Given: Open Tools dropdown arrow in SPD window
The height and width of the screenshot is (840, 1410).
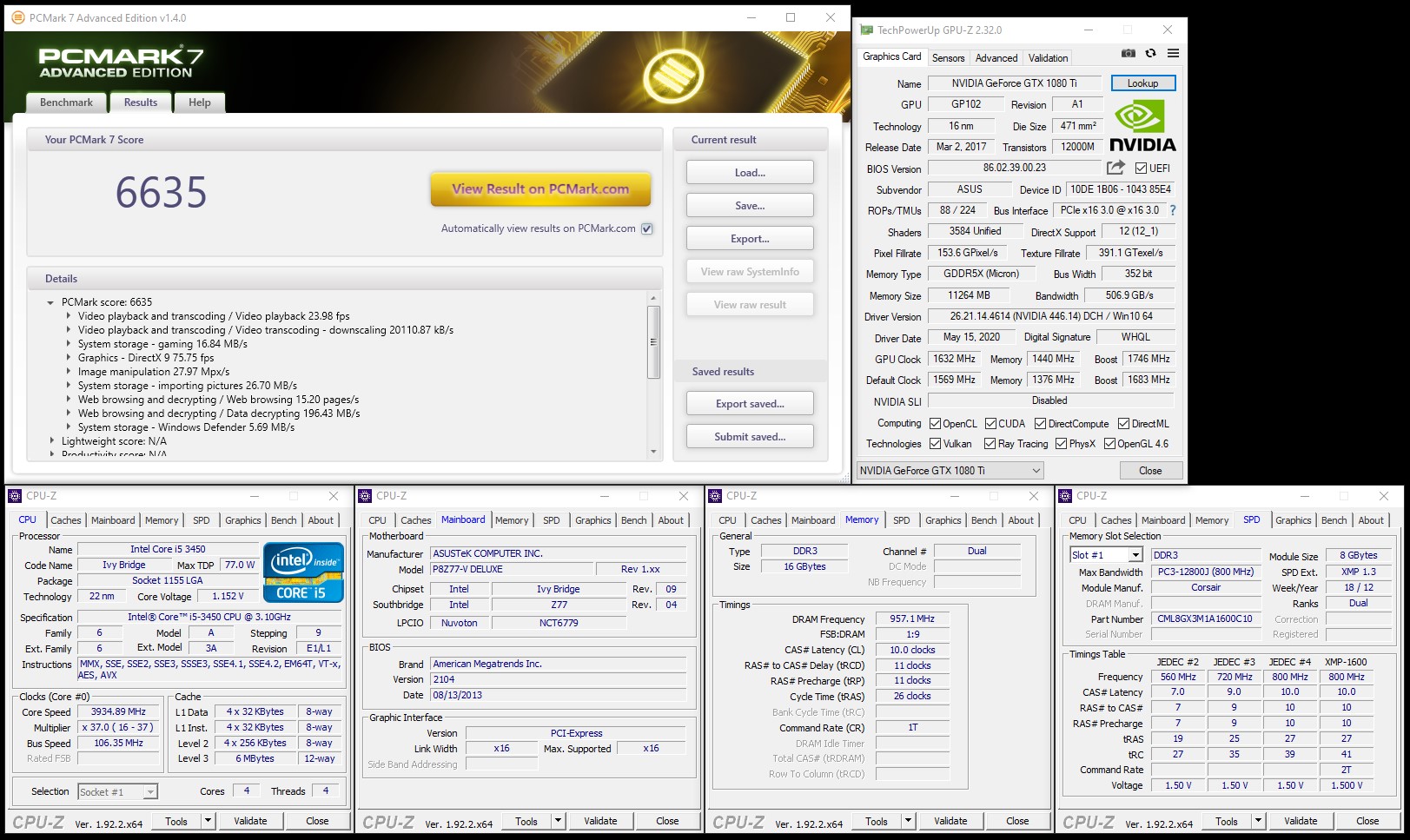Looking at the screenshot, I should tap(1258, 821).
